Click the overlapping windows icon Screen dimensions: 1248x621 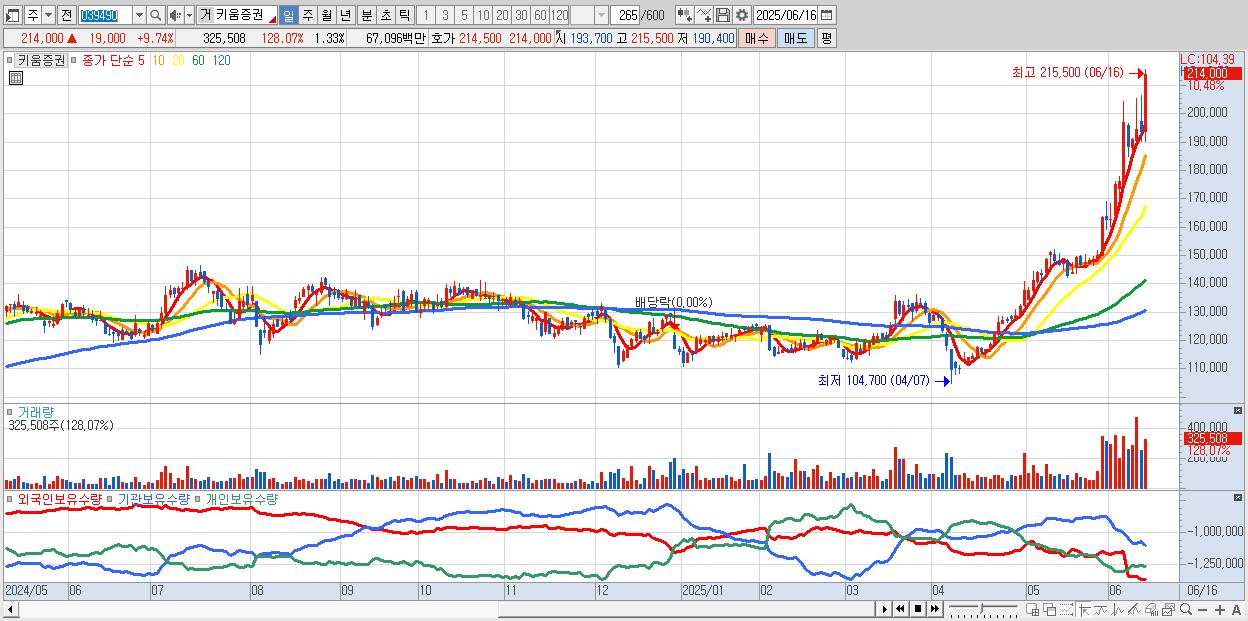pyautogui.click(x=1050, y=609)
